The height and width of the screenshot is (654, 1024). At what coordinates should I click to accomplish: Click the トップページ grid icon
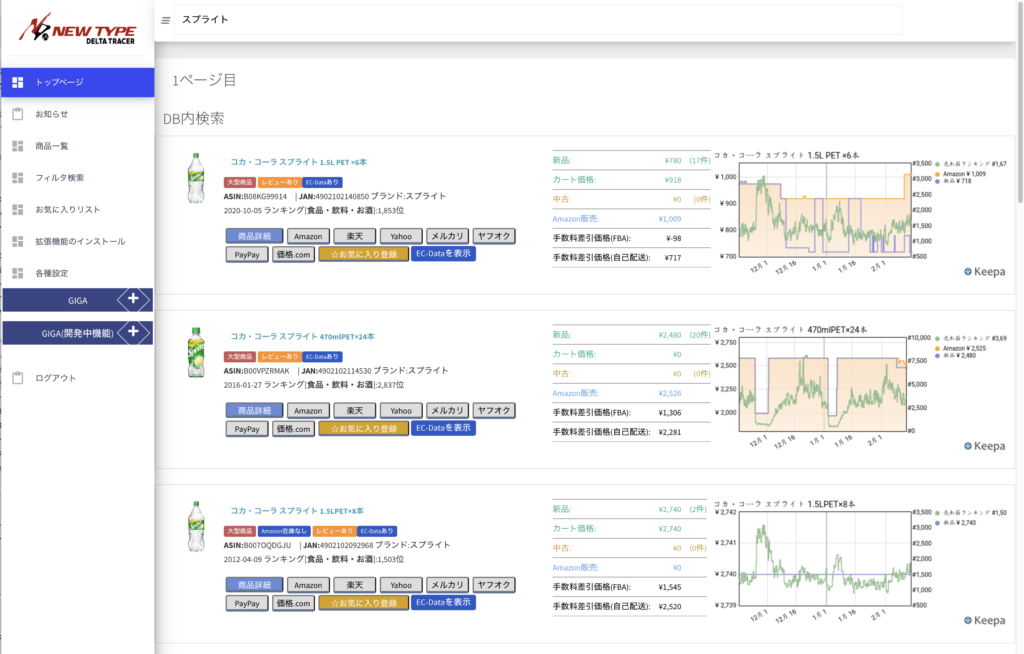[18, 82]
